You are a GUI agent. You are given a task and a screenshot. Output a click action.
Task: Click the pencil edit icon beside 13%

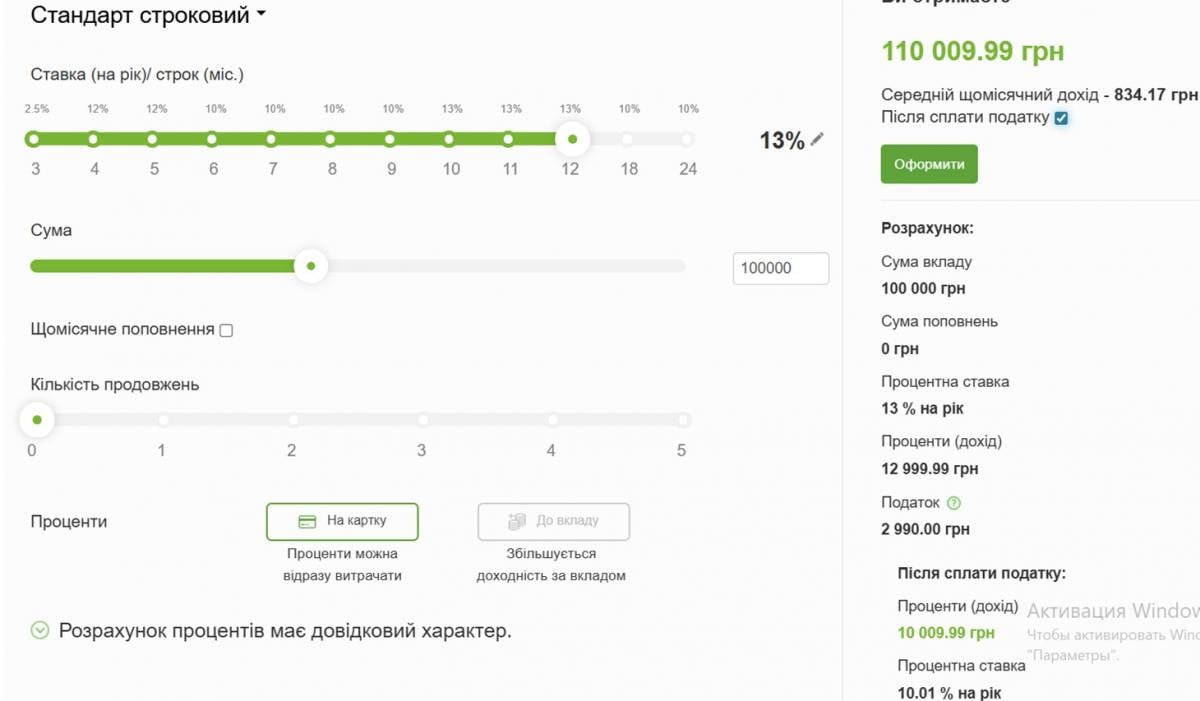(x=818, y=140)
